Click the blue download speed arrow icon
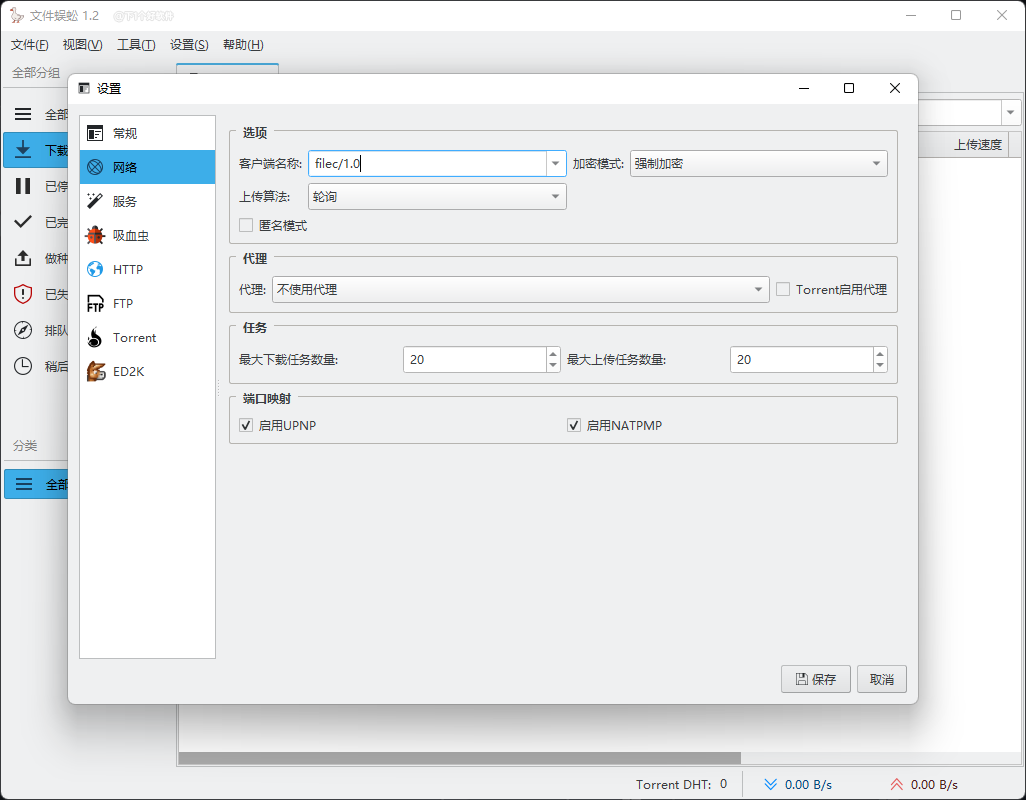1026x800 pixels. coord(771,784)
